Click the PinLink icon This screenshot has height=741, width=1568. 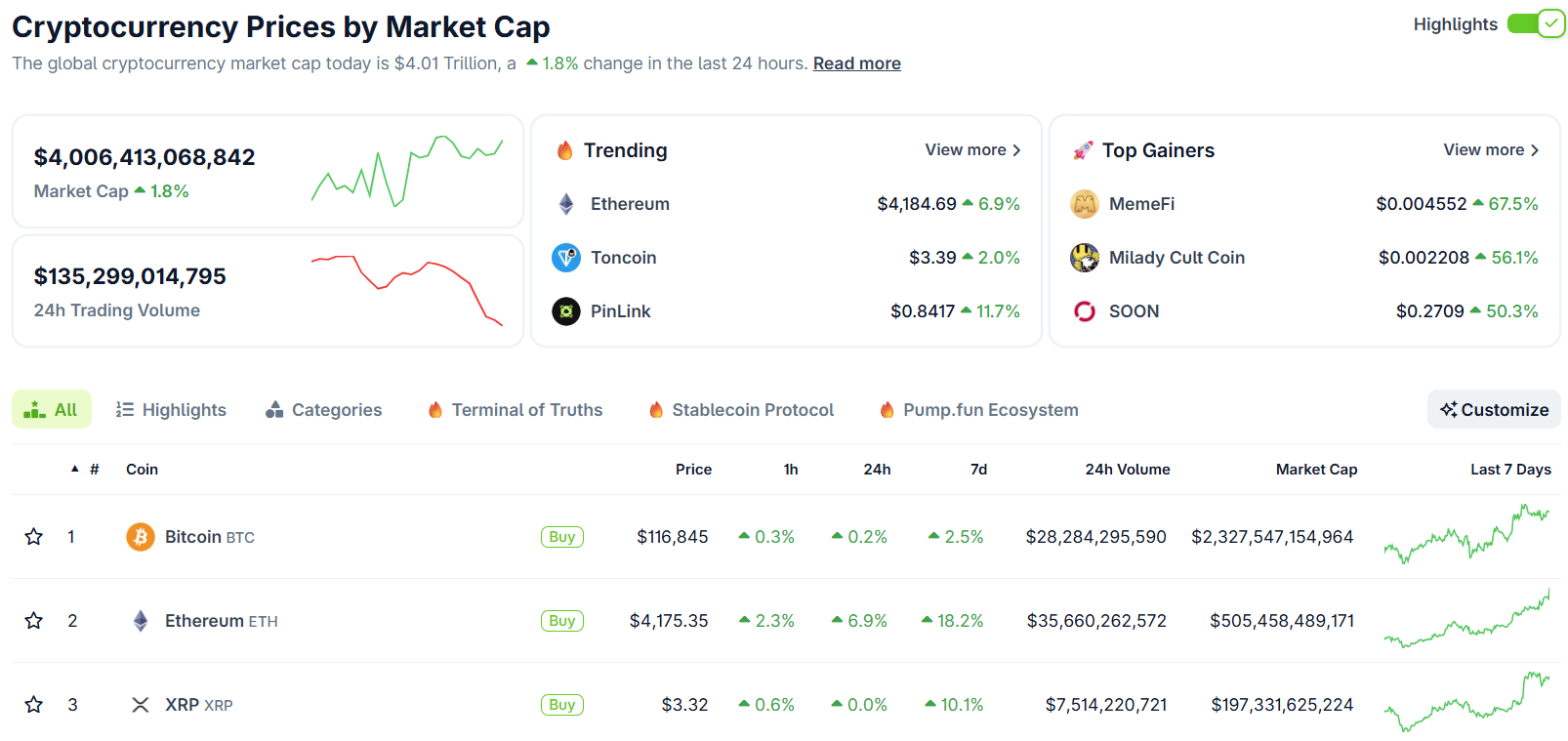pos(565,310)
